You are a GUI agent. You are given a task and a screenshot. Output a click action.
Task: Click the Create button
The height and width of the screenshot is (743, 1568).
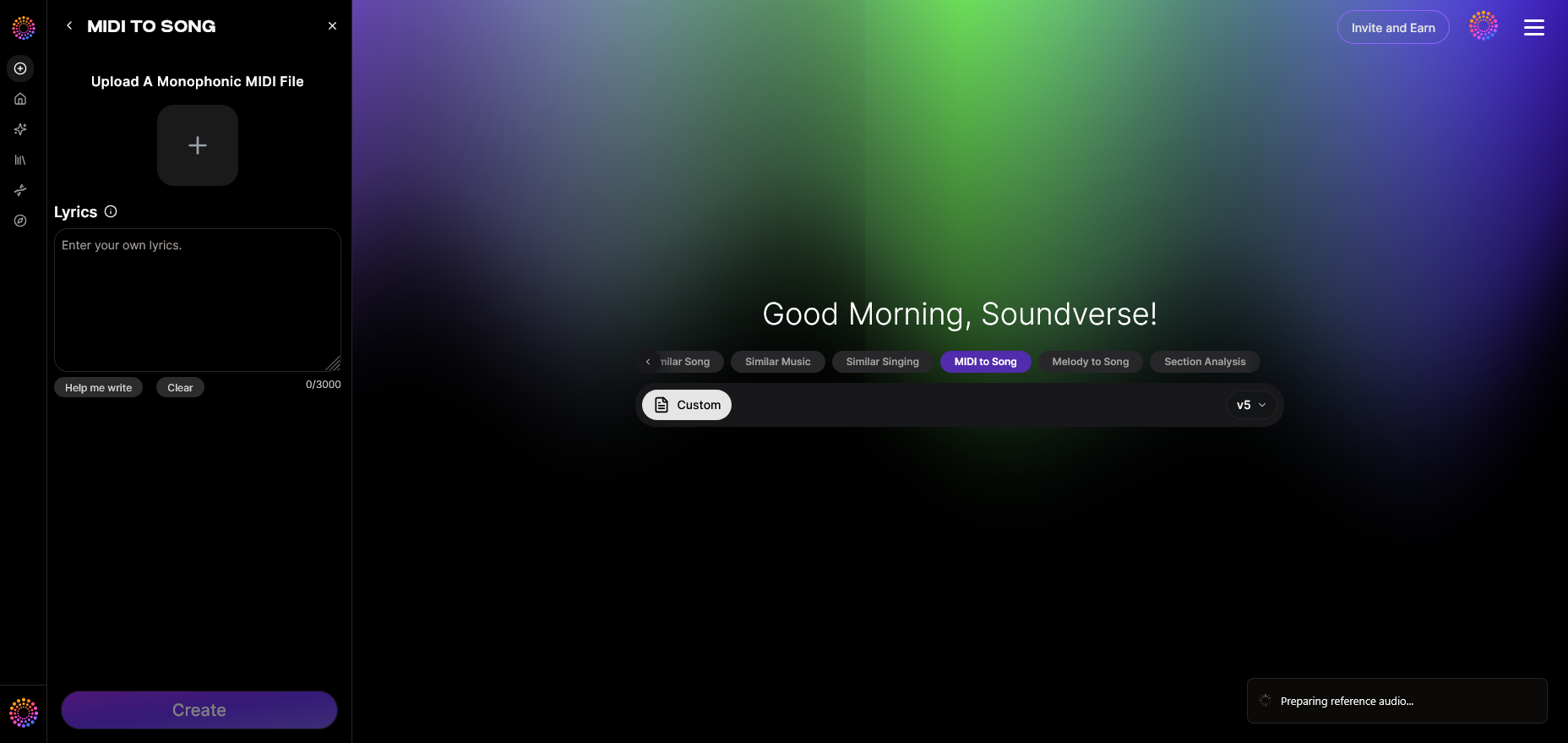pyautogui.click(x=199, y=710)
